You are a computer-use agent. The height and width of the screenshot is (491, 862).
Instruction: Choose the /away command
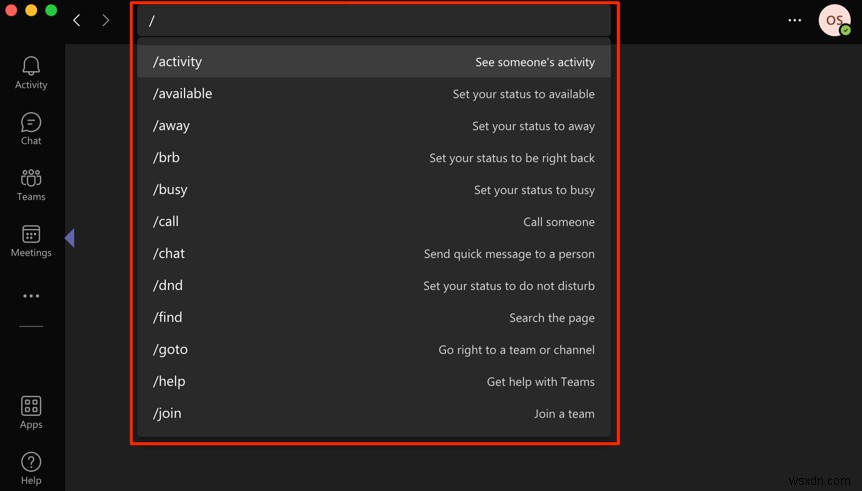(374, 126)
